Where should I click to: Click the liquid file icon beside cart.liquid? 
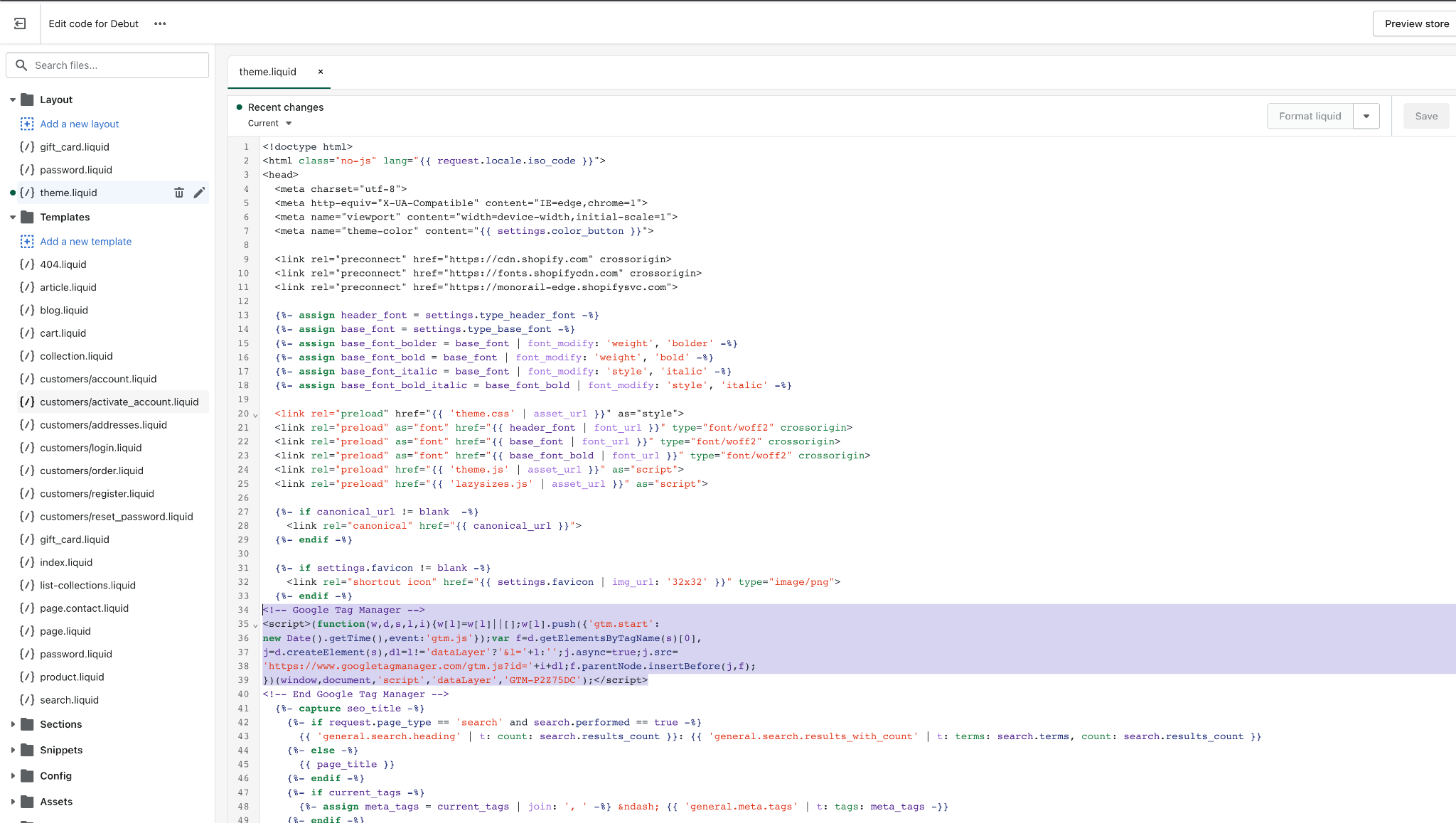click(x=27, y=333)
